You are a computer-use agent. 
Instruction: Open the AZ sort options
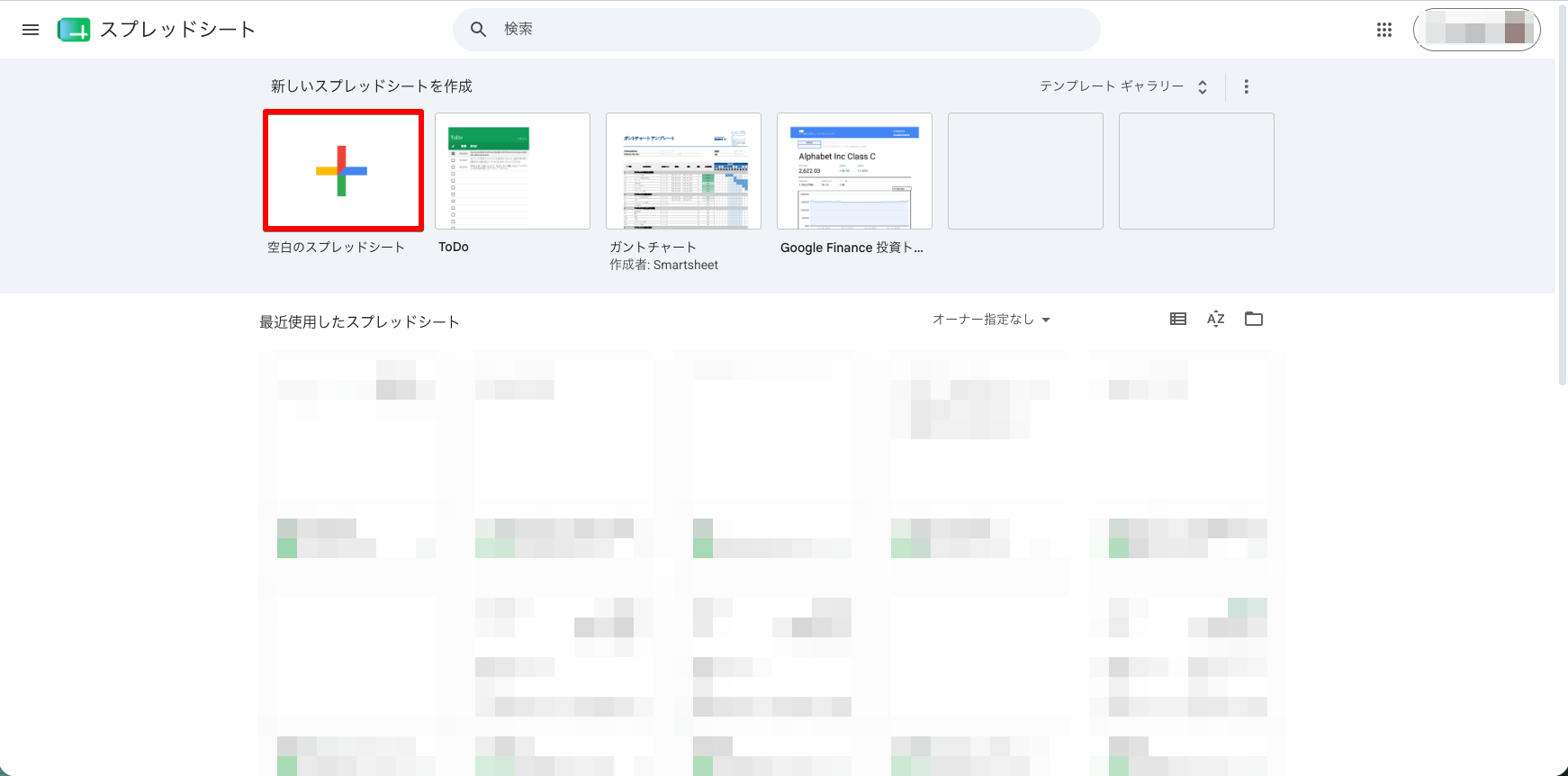point(1215,319)
